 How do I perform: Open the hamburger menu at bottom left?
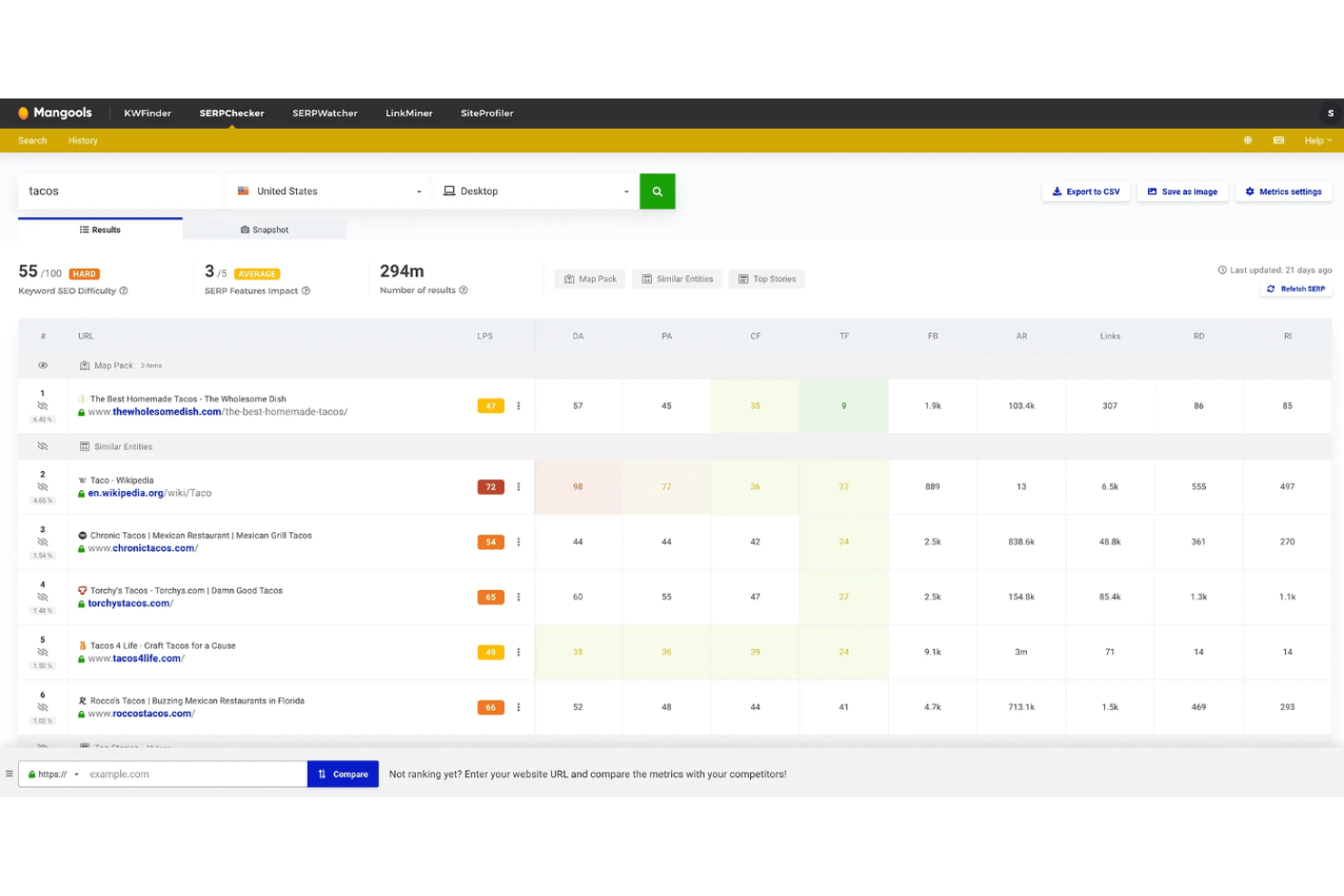tap(9, 774)
